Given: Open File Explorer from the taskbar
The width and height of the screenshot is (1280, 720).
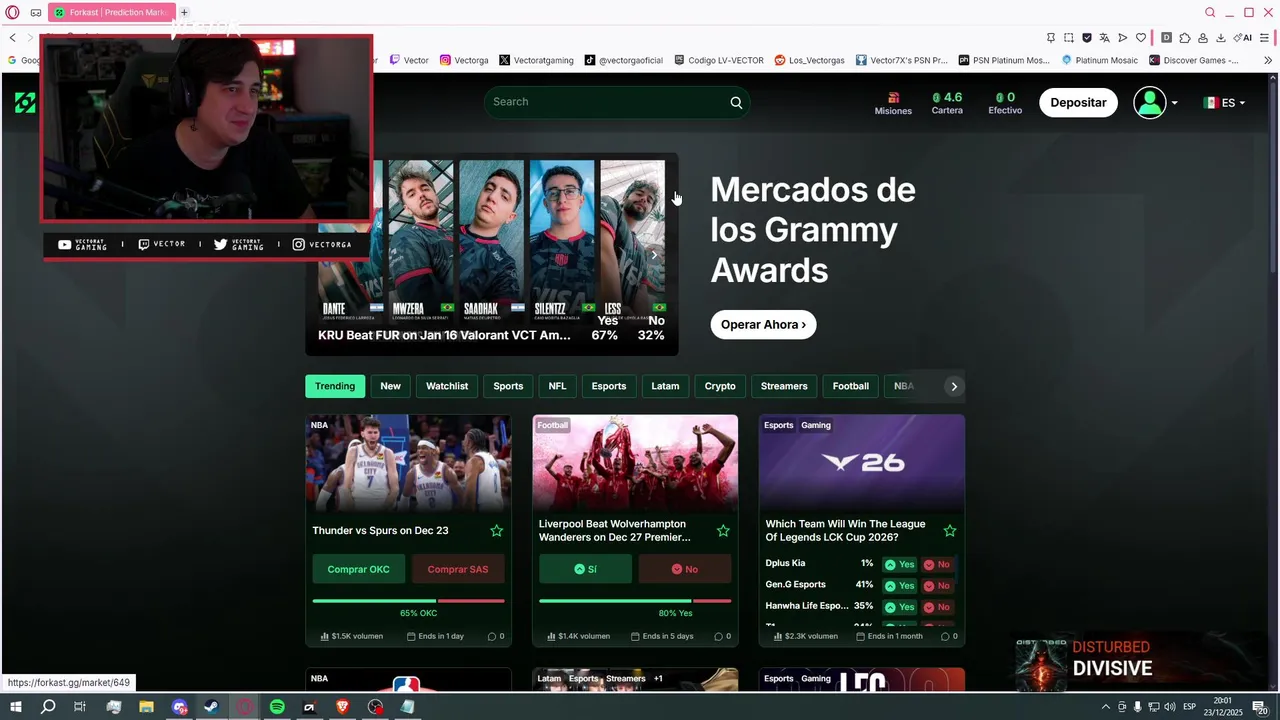Looking at the screenshot, I should (x=146, y=707).
